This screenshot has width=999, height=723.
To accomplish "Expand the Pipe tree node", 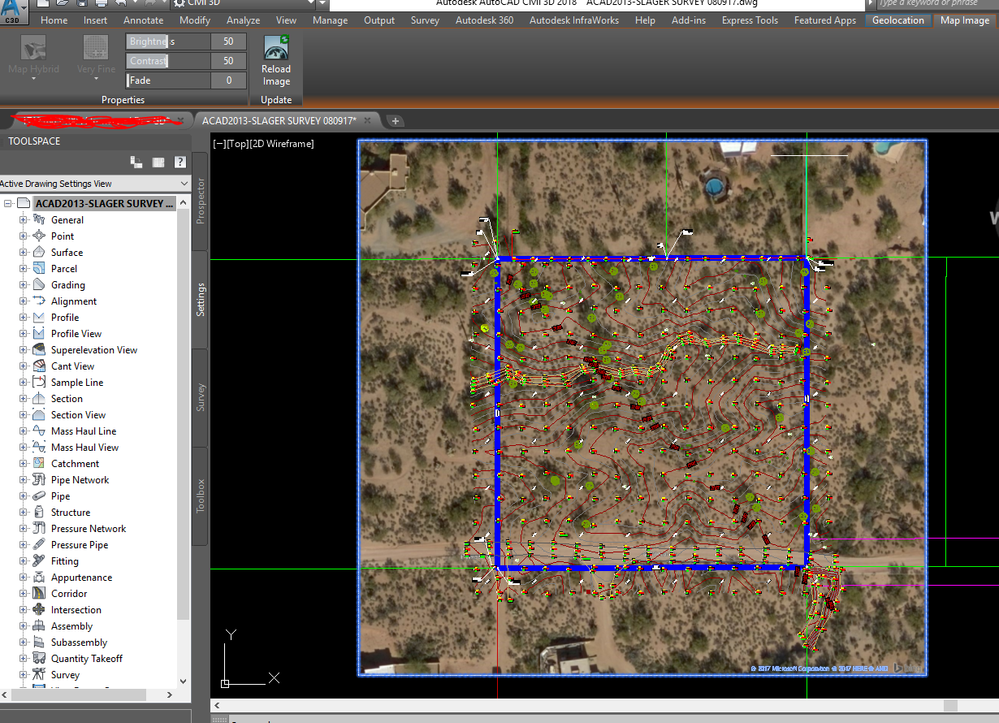I will [23, 496].
